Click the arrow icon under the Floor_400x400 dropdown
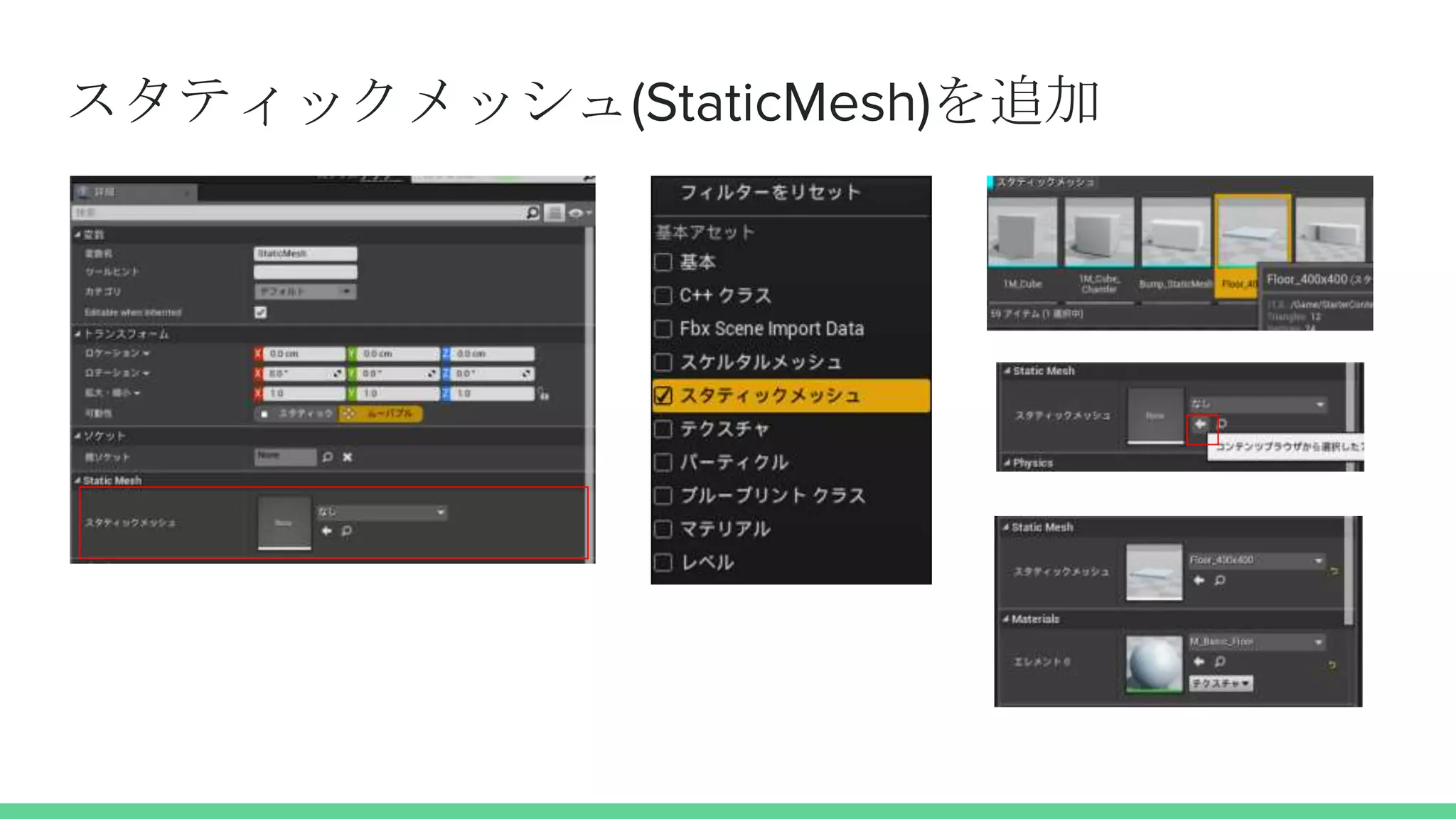This screenshot has width=1456, height=819. (x=1199, y=581)
